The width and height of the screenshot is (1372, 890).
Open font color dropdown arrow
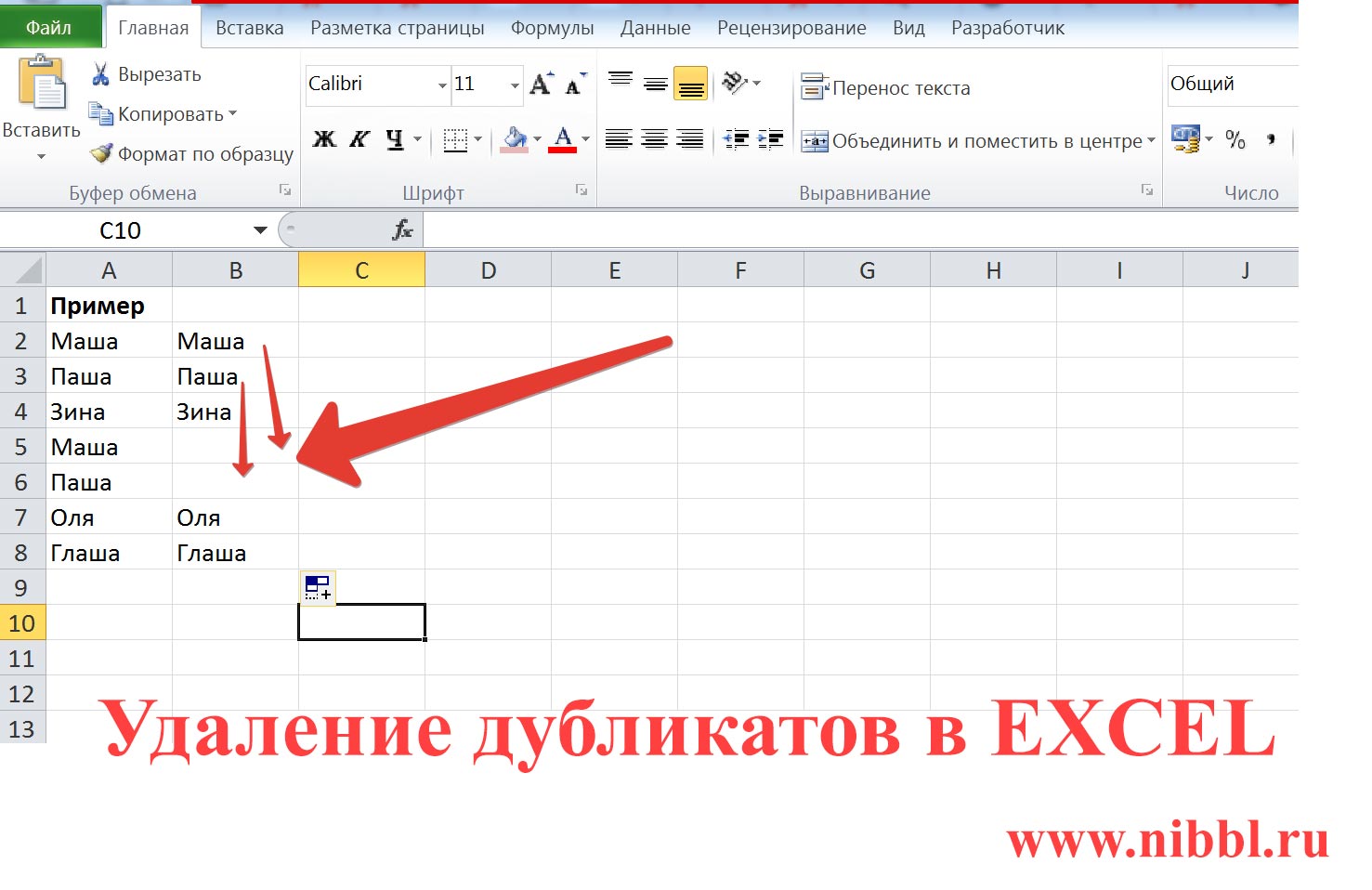click(585, 139)
